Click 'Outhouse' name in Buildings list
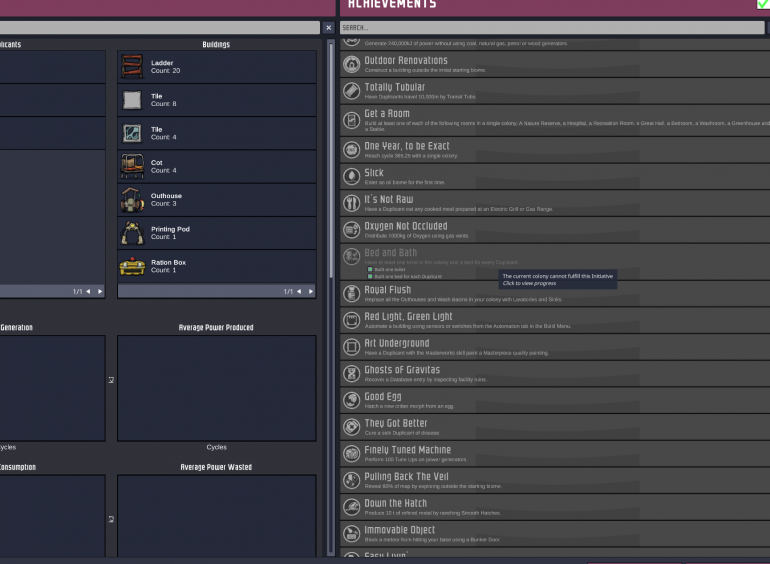The image size is (770, 564). [x=166, y=196]
